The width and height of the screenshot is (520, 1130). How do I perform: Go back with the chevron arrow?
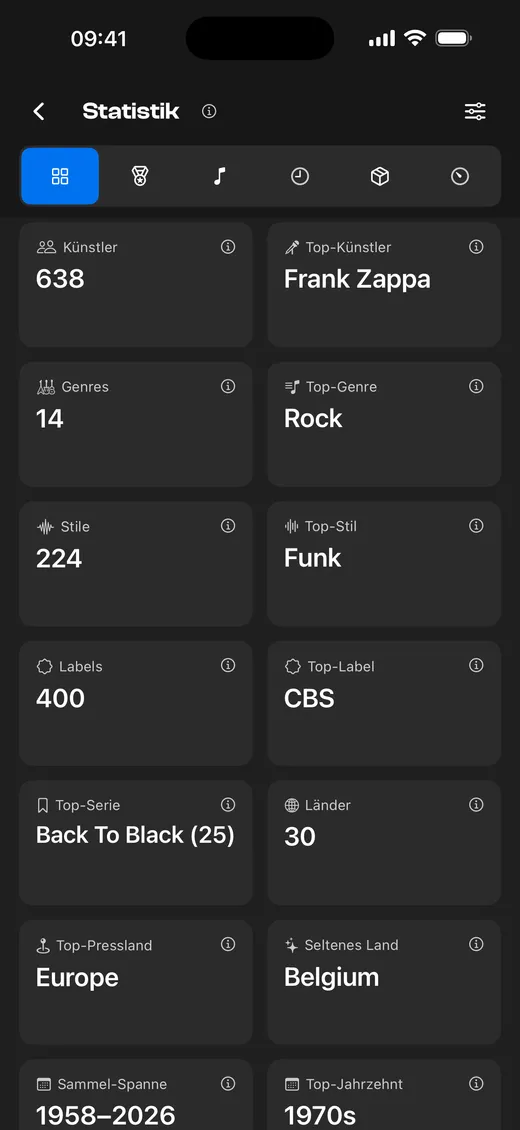click(39, 111)
